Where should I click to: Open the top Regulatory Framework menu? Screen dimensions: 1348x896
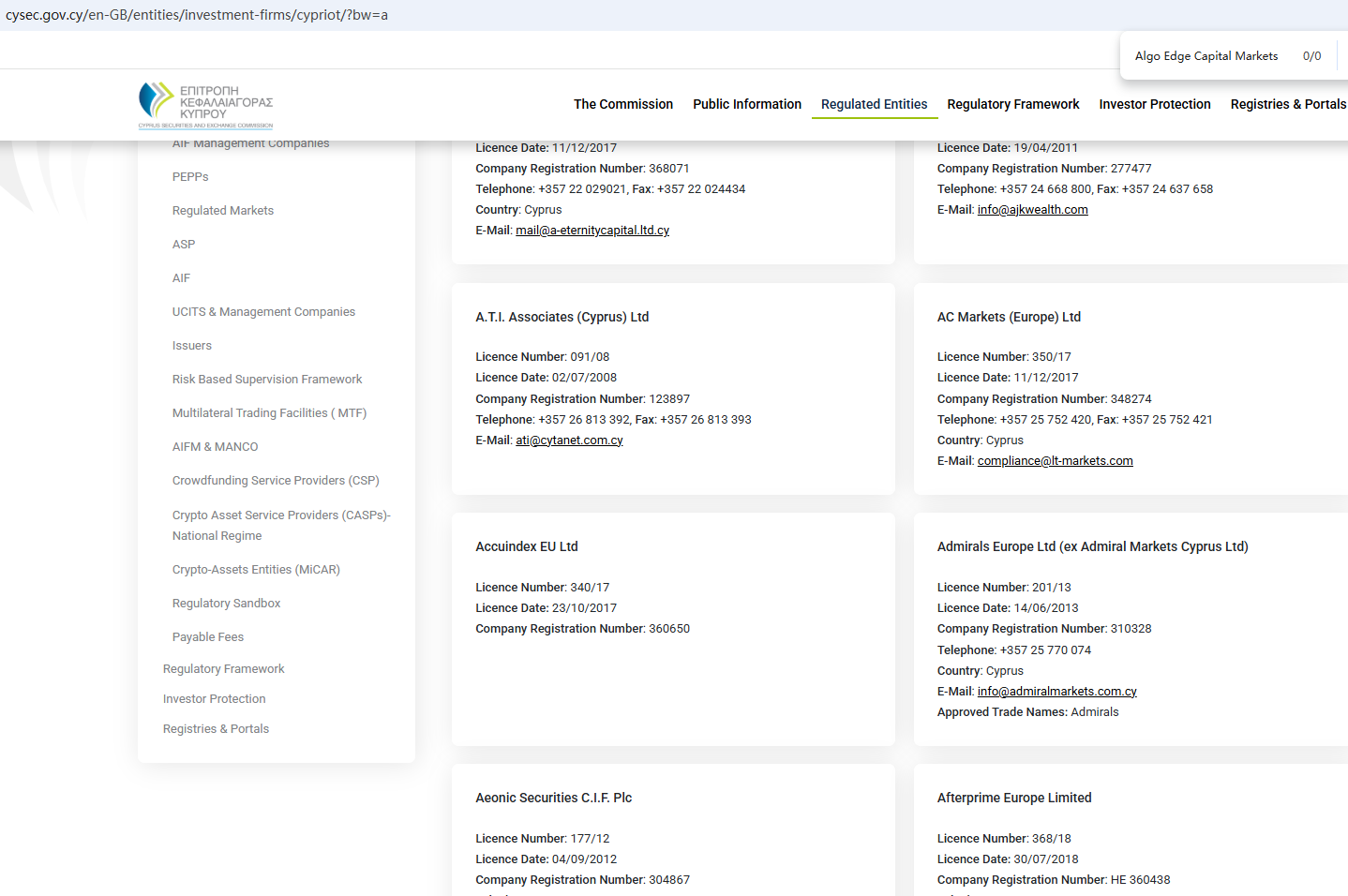tap(1012, 104)
